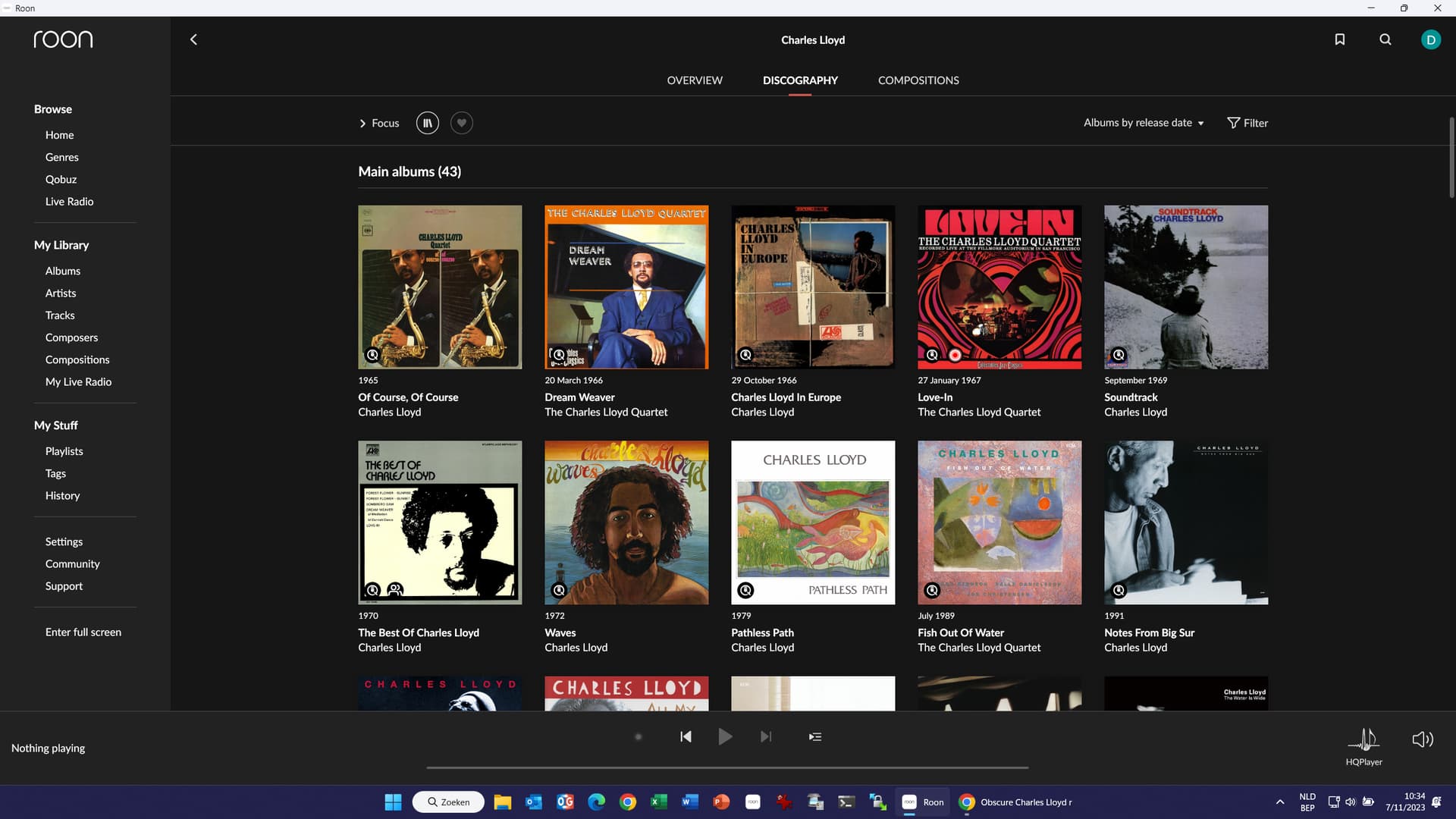
Task: Open Of Course, Of Course album cover
Action: point(440,287)
